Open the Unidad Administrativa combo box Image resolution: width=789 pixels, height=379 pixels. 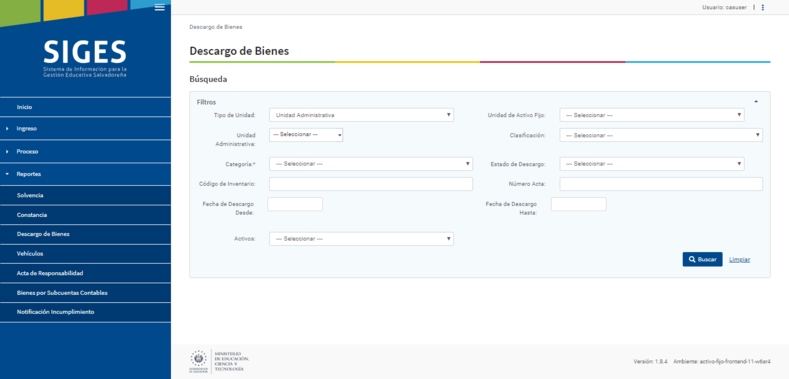(x=306, y=135)
